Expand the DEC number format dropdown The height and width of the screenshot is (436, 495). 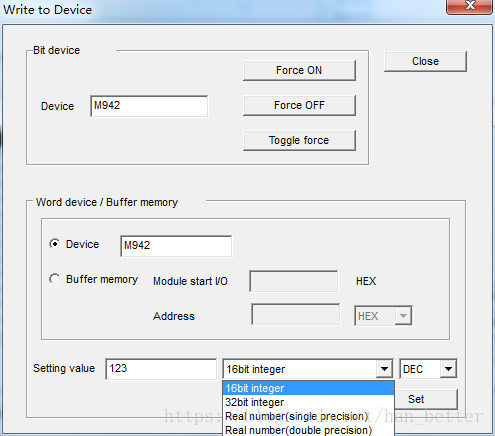pyautogui.click(x=448, y=369)
